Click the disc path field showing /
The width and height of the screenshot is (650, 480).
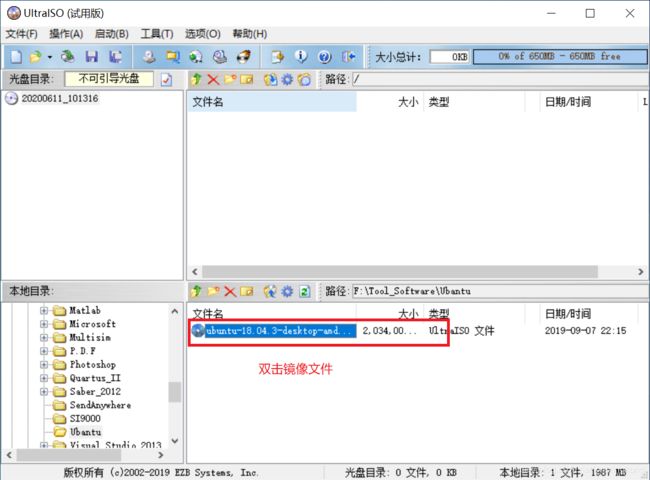[x=500, y=79]
